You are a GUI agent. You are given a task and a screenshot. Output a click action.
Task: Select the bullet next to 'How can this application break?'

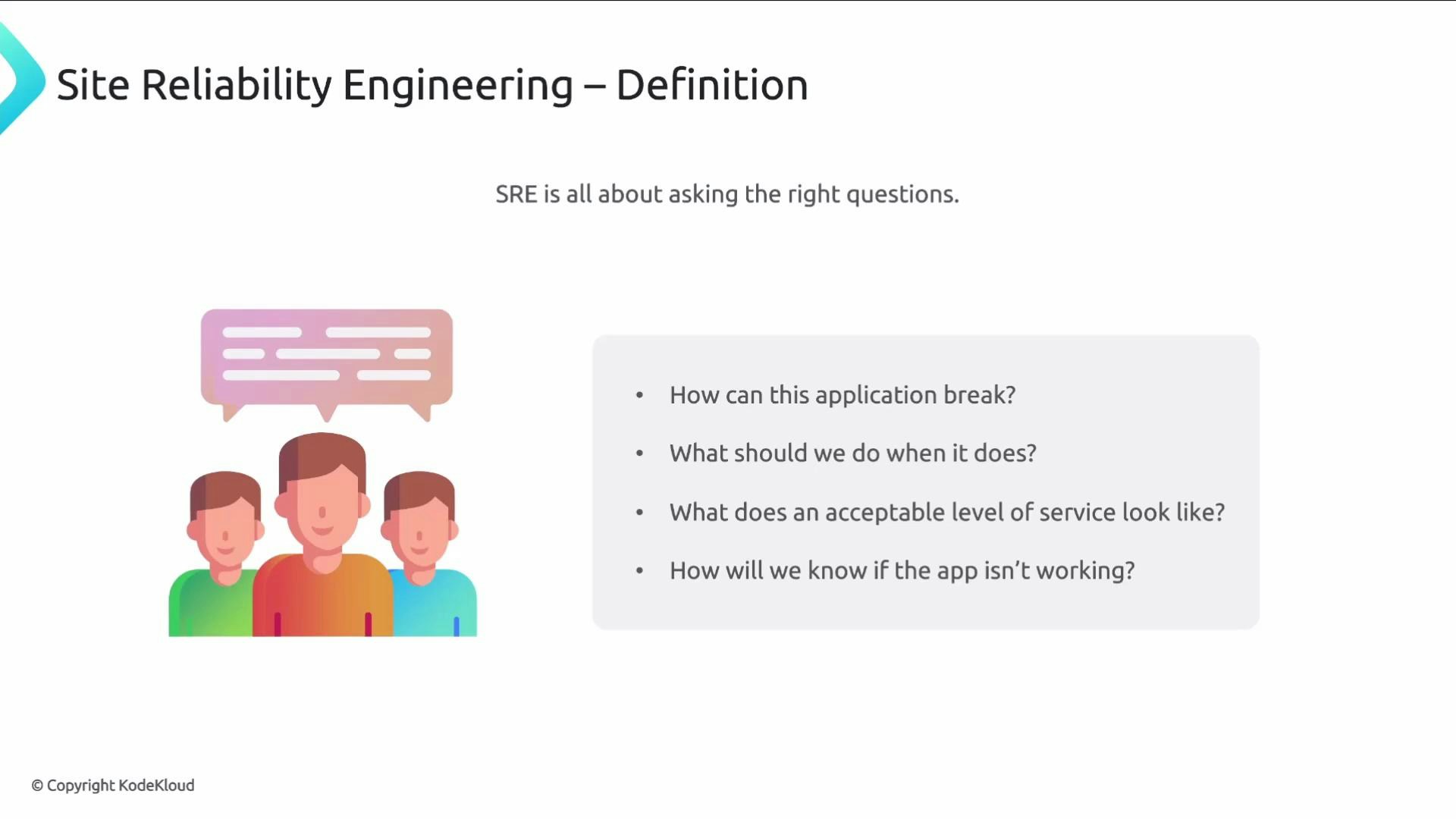(639, 395)
